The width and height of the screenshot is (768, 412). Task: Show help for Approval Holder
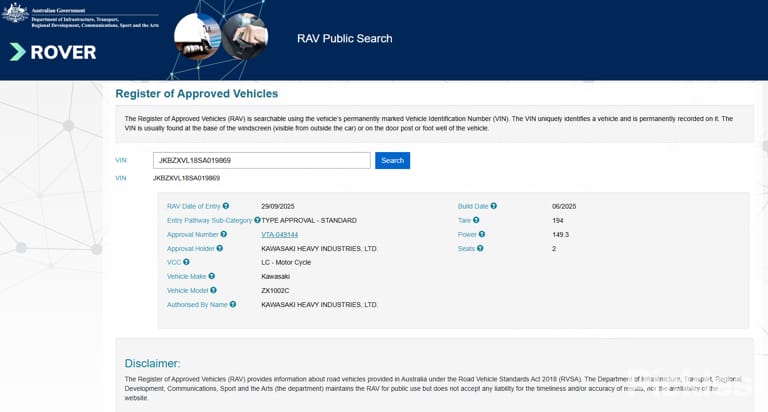point(220,248)
